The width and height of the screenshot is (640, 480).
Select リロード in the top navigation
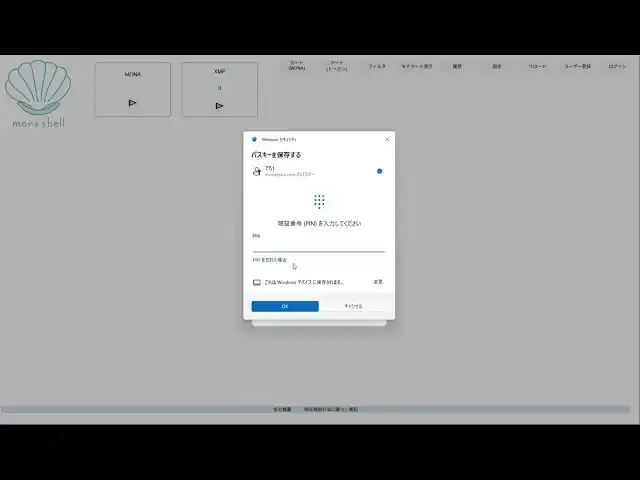[x=537, y=66]
